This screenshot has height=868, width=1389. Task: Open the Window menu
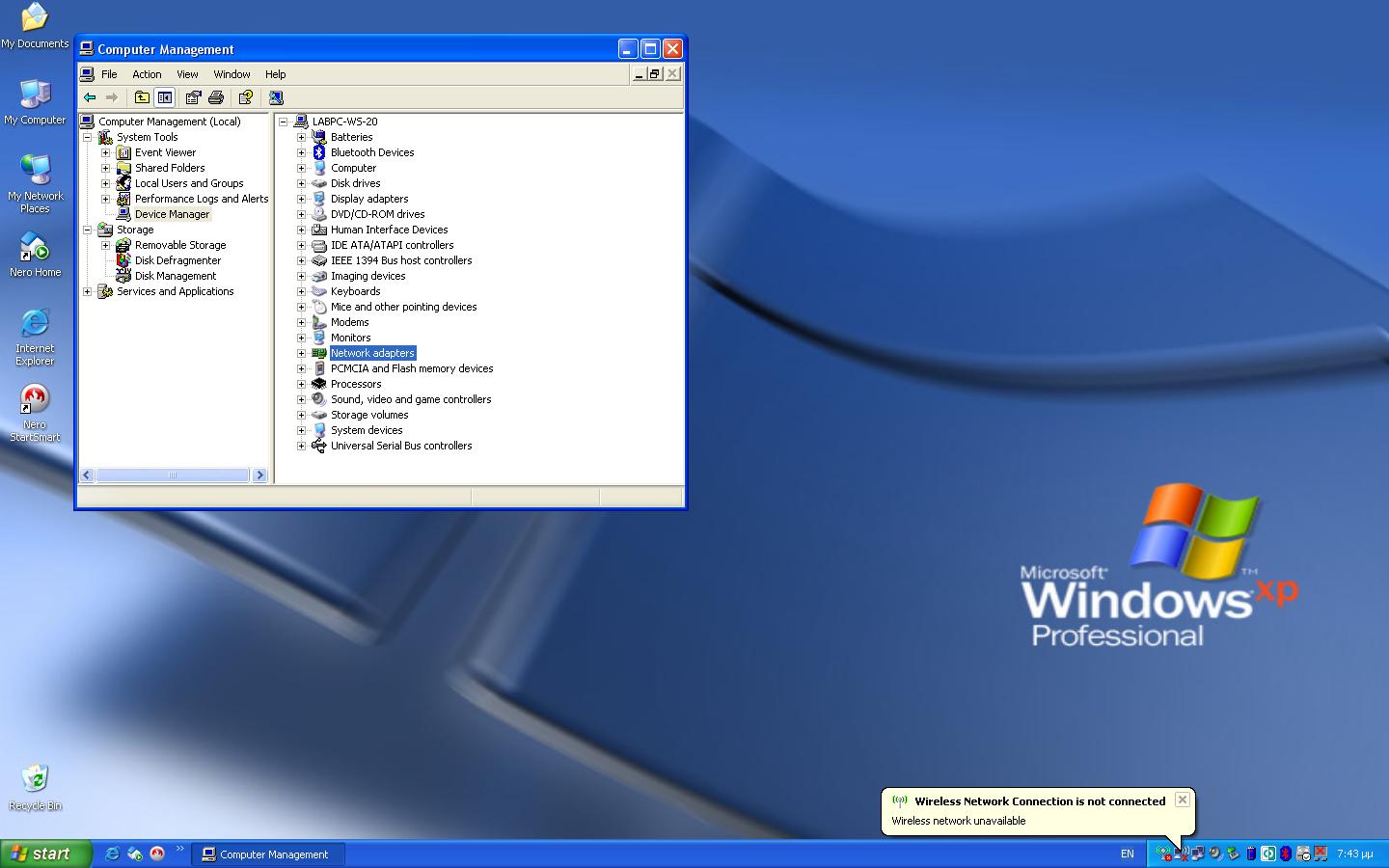click(231, 74)
